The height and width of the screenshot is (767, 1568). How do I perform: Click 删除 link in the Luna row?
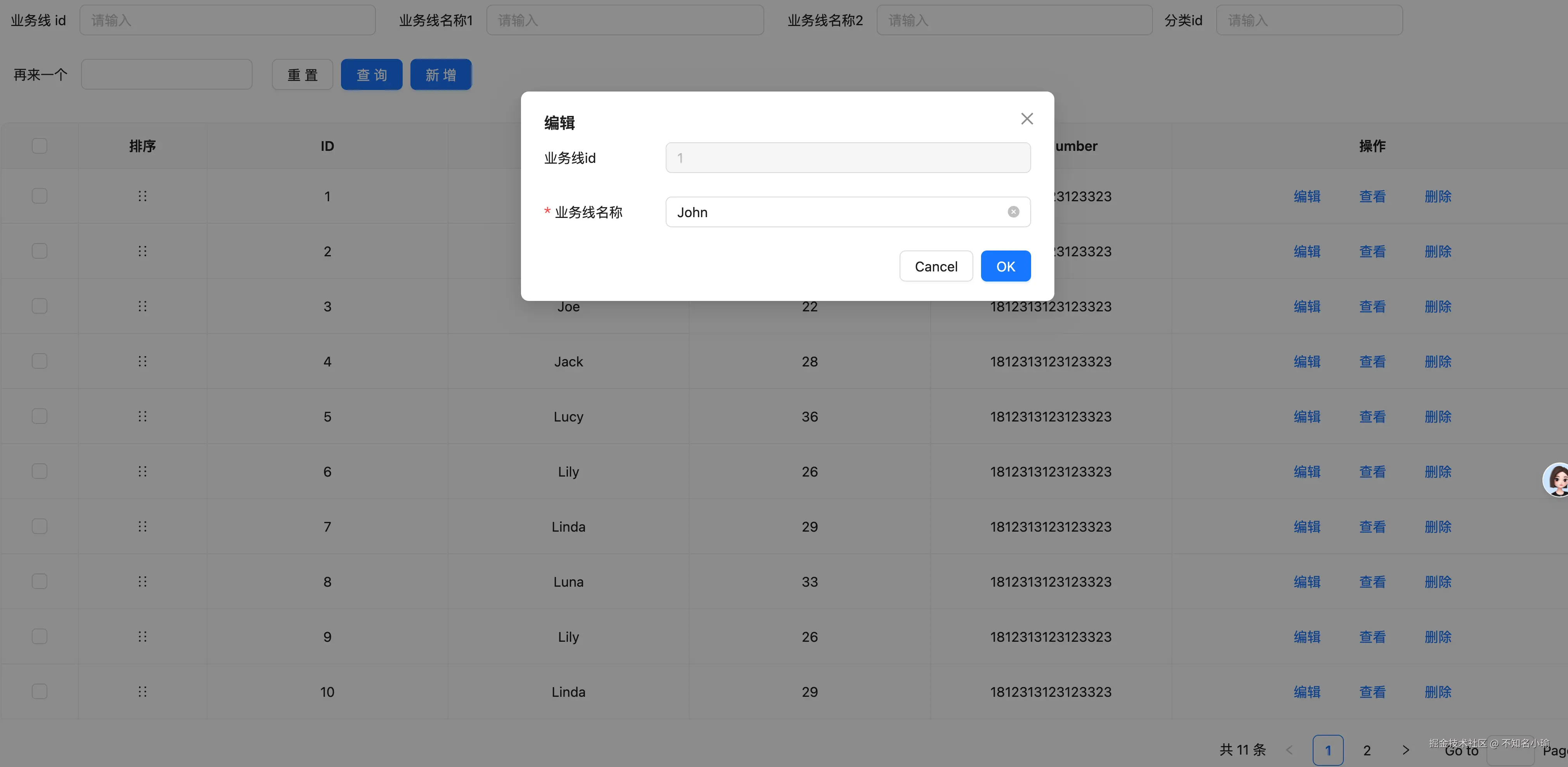coord(1438,582)
